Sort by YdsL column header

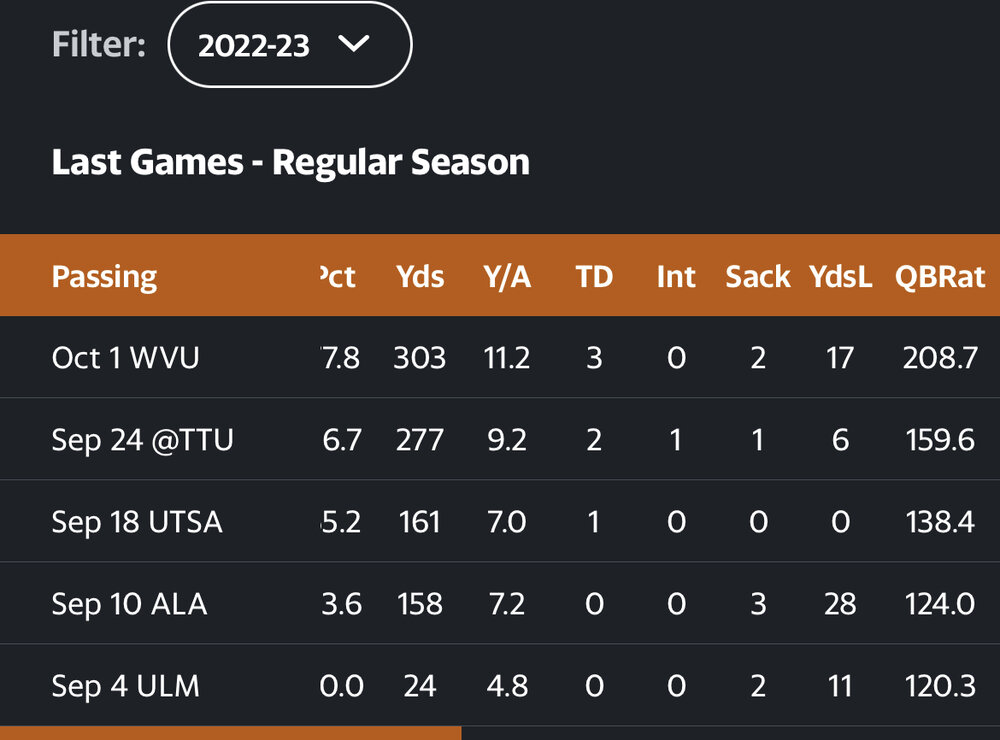(841, 276)
